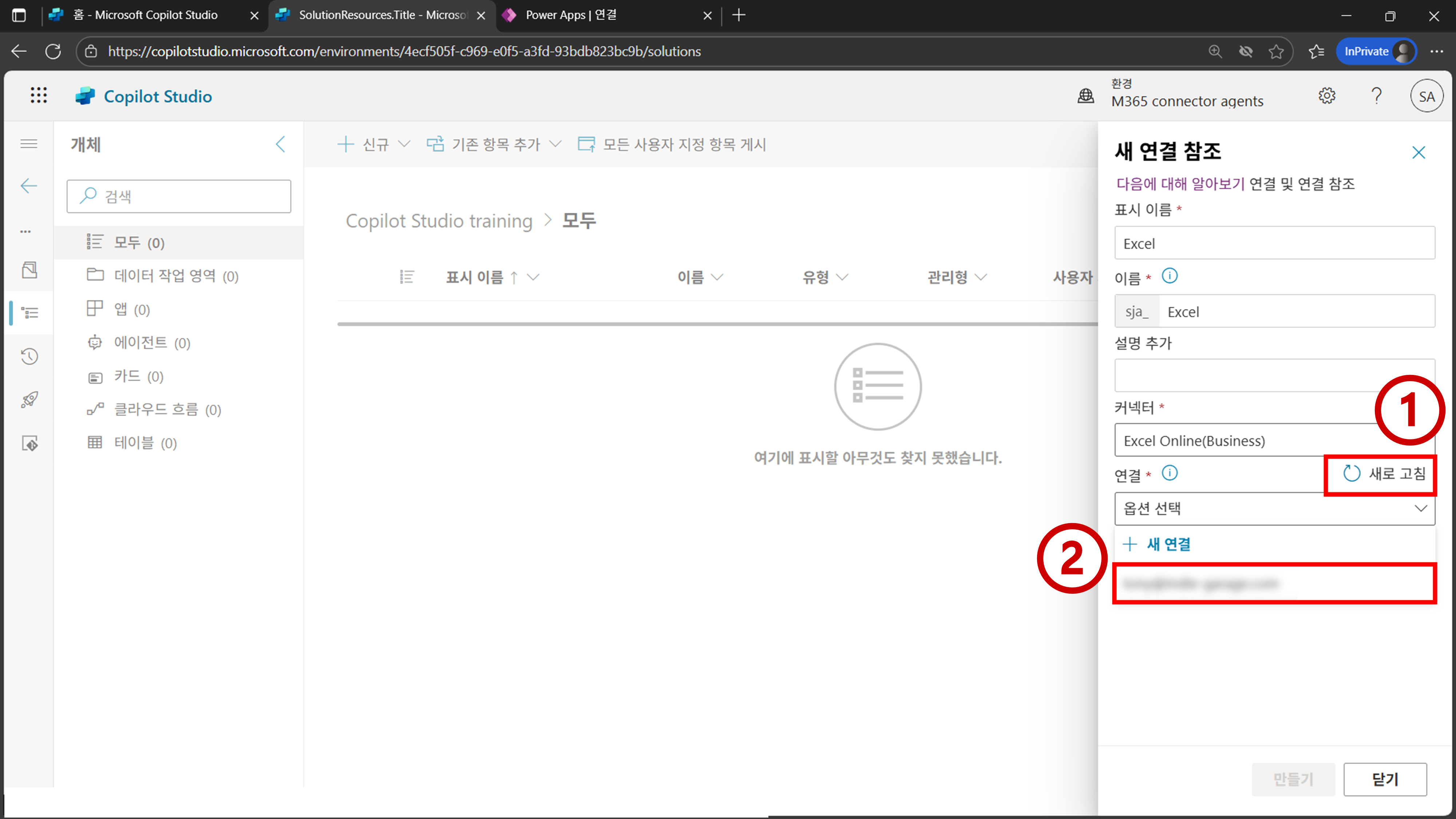Toggle the hamburger navigation menu
Viewport: 1456px width, 819px height.
29,143
